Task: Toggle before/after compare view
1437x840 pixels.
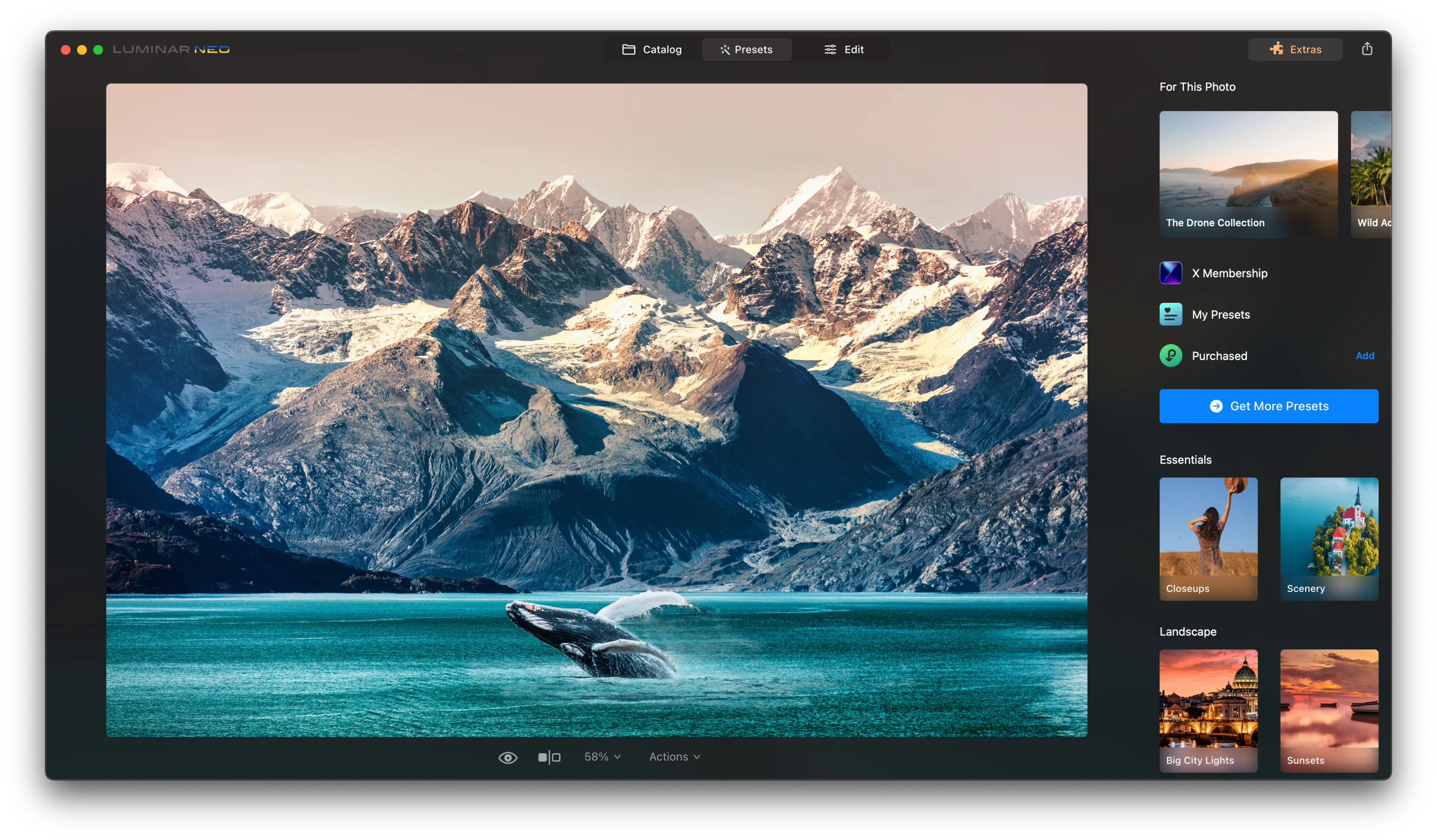Action: click(x=549, y=757)
